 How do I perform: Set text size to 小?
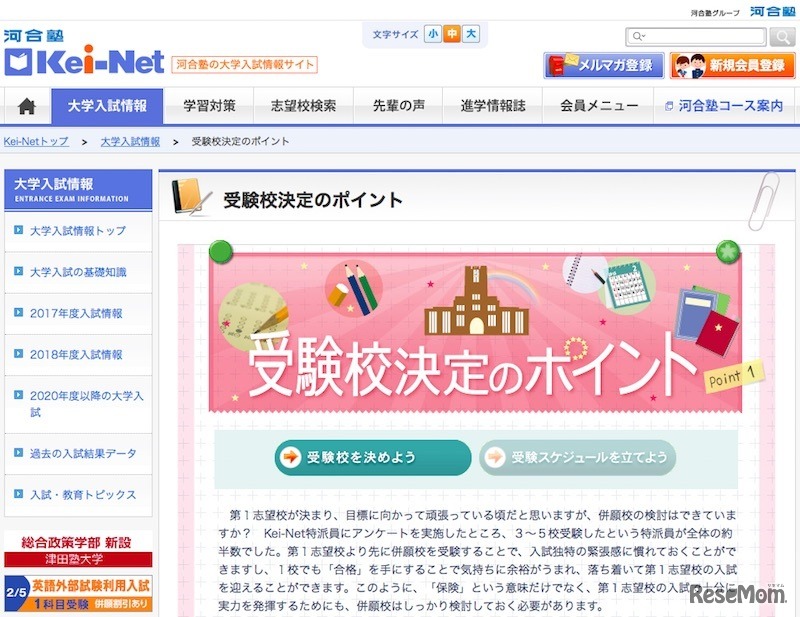click(x=433, y=34)
